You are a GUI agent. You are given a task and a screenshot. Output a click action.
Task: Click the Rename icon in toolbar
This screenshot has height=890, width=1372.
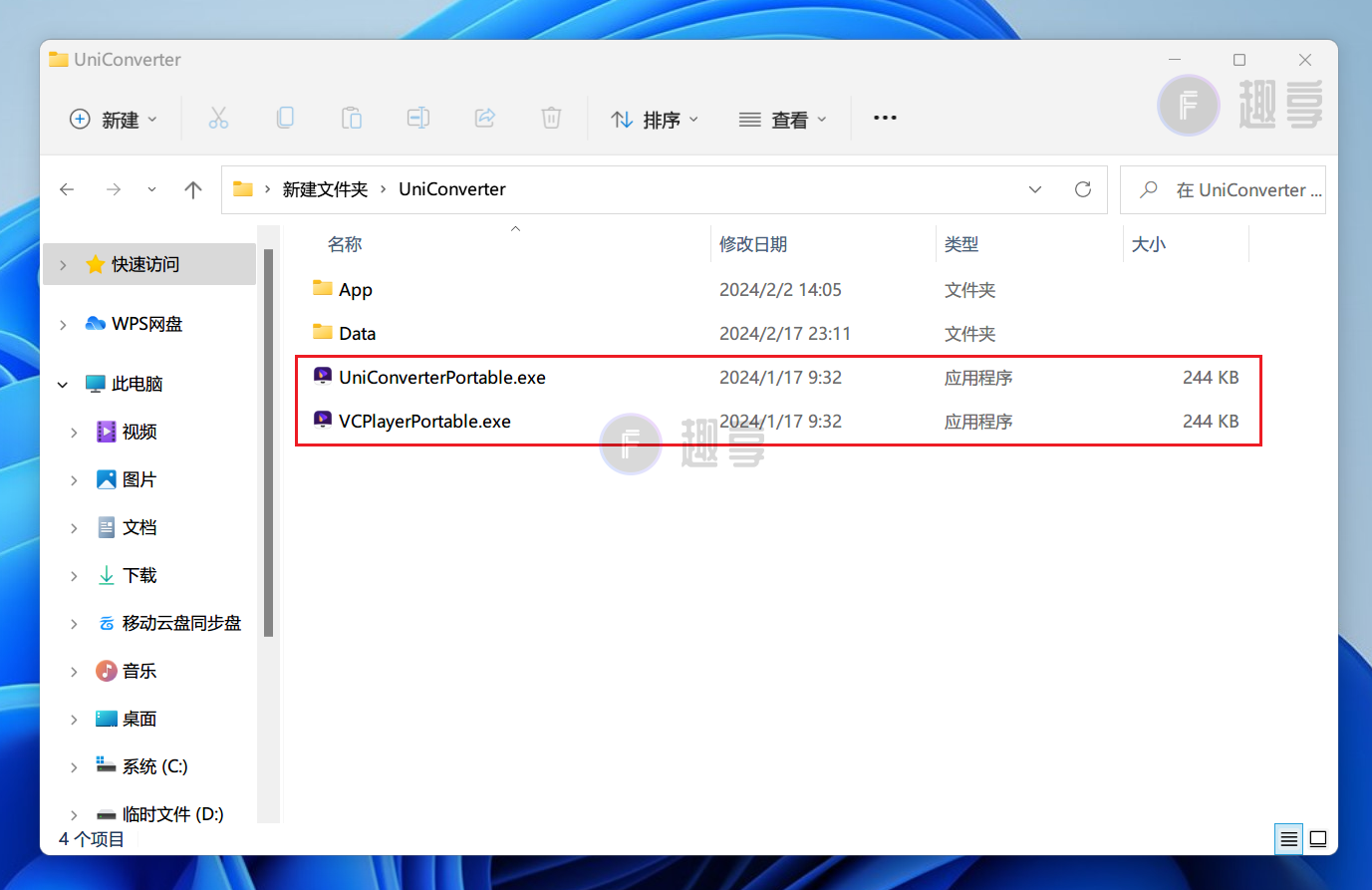(x=418, y=119)
